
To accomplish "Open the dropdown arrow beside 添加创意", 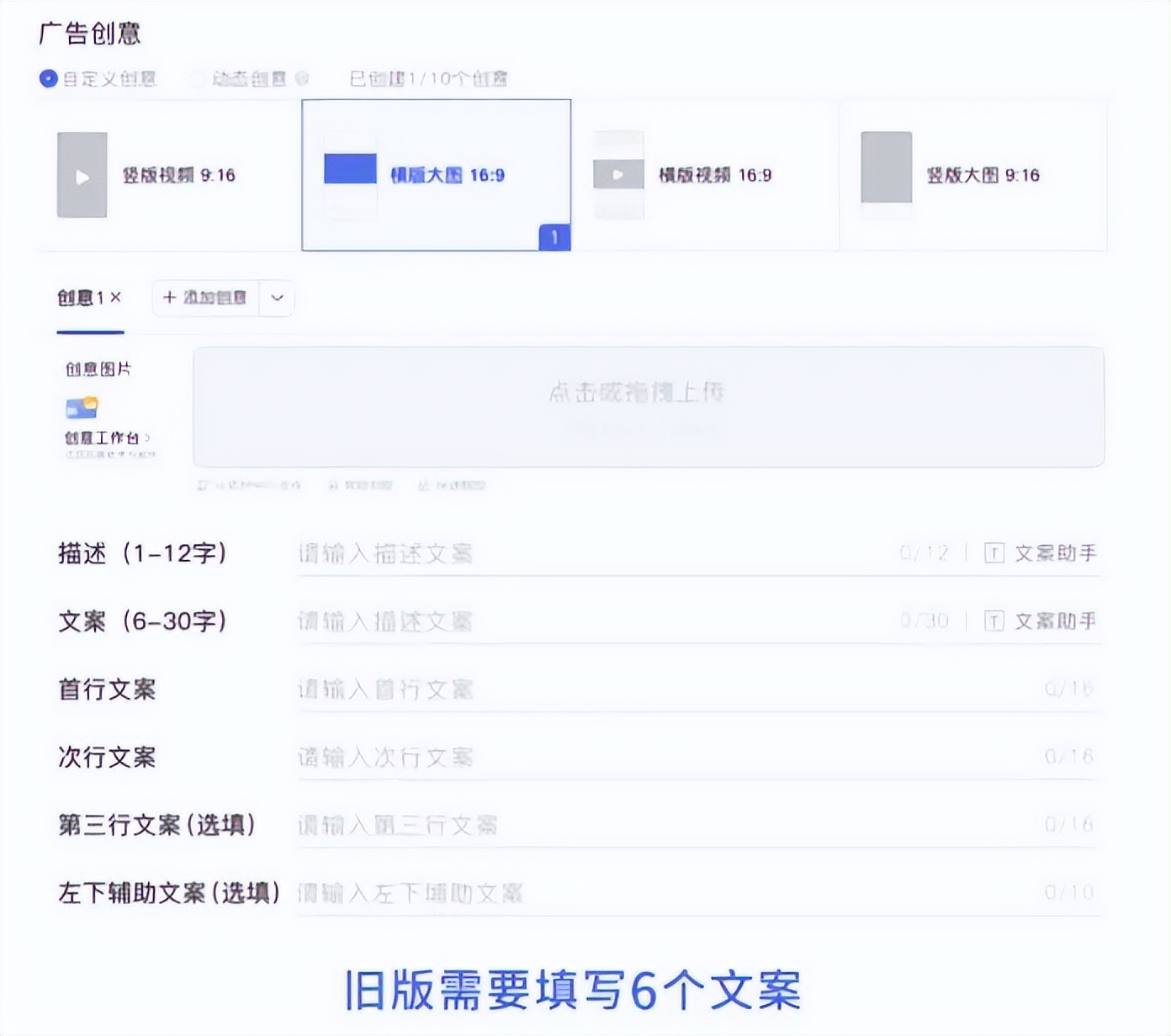I will click(x=277, y=298).
